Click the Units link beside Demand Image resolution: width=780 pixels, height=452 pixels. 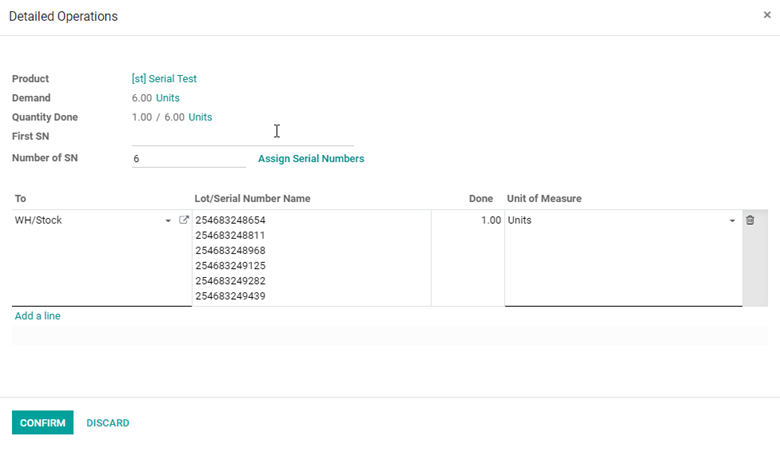coord(168,98)
